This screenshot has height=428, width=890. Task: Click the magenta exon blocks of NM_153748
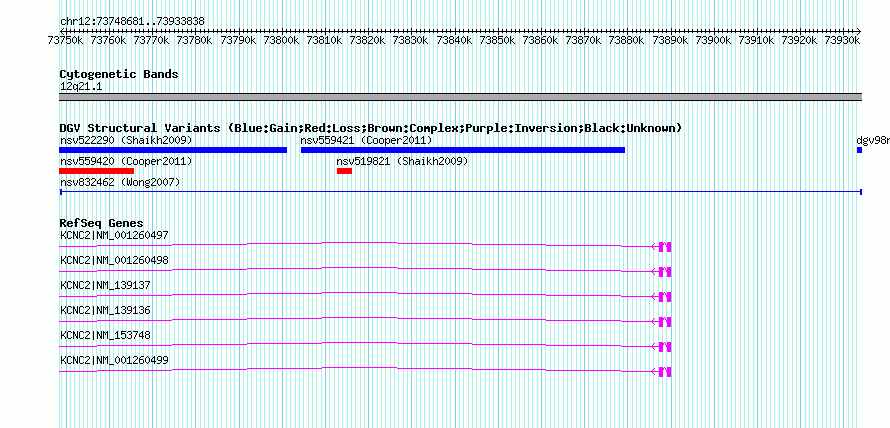coord(665,347)
